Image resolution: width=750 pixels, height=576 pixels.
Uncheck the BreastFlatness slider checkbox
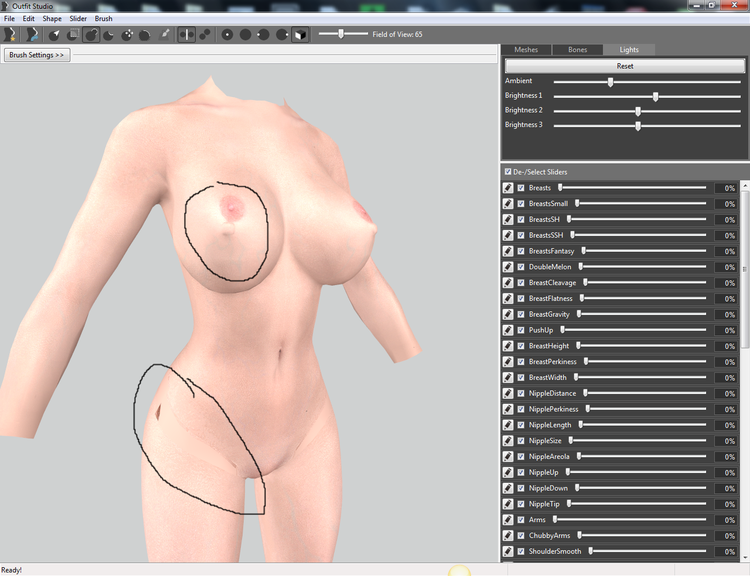coord(521,299)
